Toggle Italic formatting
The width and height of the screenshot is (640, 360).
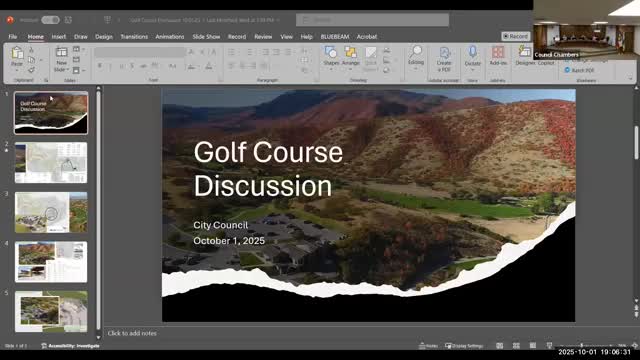click(x=110, y=66)
